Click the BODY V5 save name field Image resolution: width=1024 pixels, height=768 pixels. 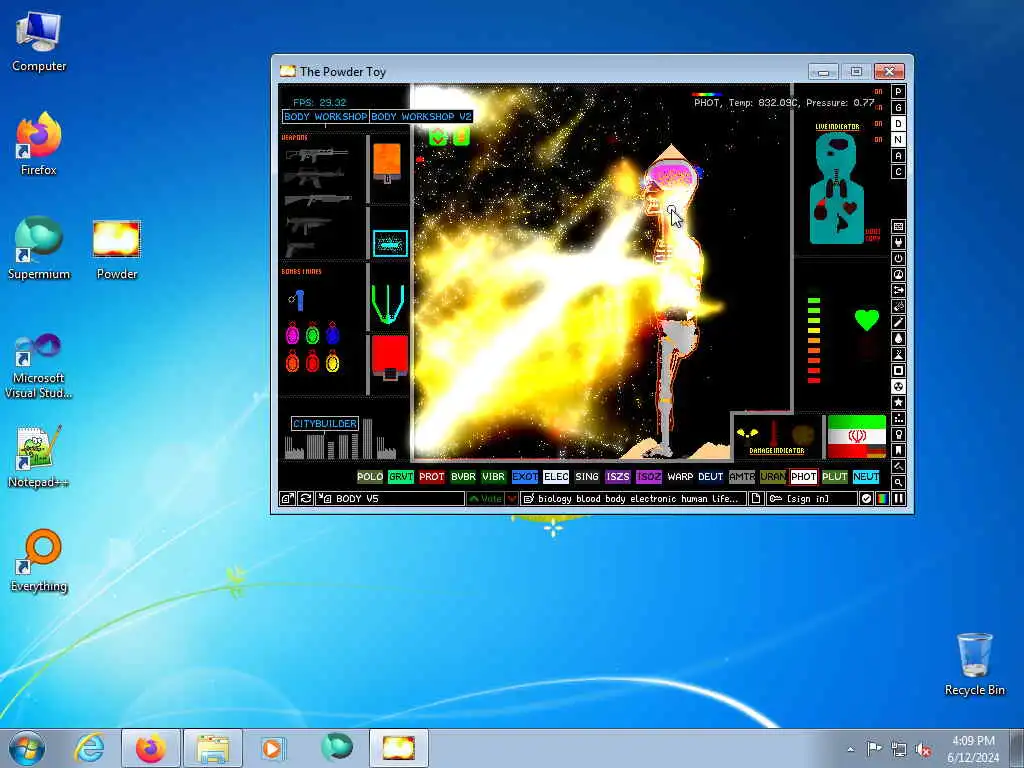pos(391,498)
